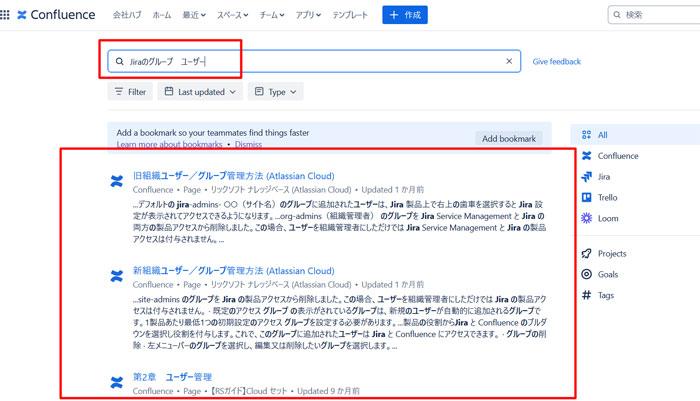Click the blue 作成 create button
Viewport: 700px width, 401px height.
[405, 15]
